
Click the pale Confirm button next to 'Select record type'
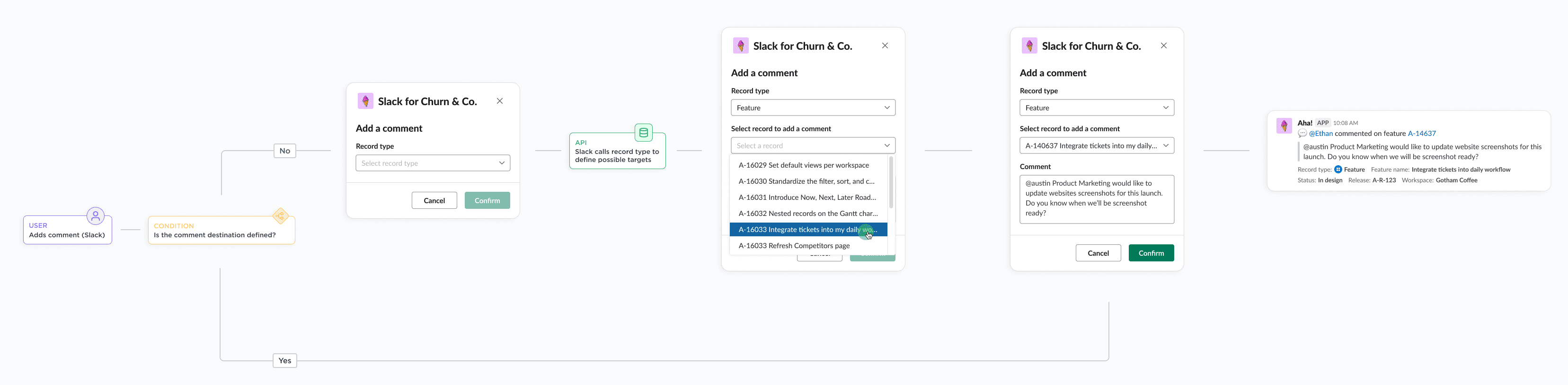(487, 200)
